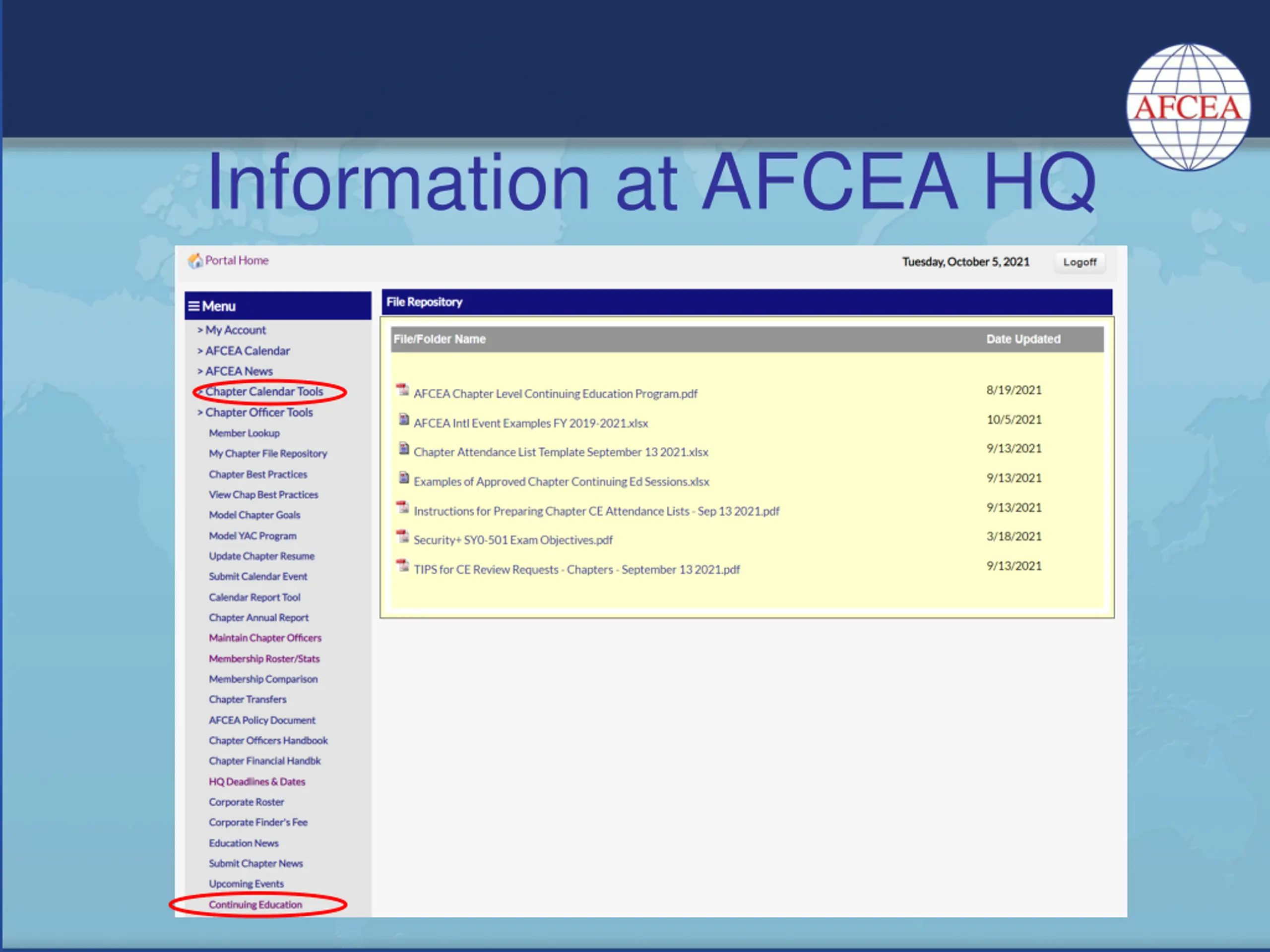The image size is (1270, 952).
Task: Click the File/Folder Name column header
Action: coord(439,339)
